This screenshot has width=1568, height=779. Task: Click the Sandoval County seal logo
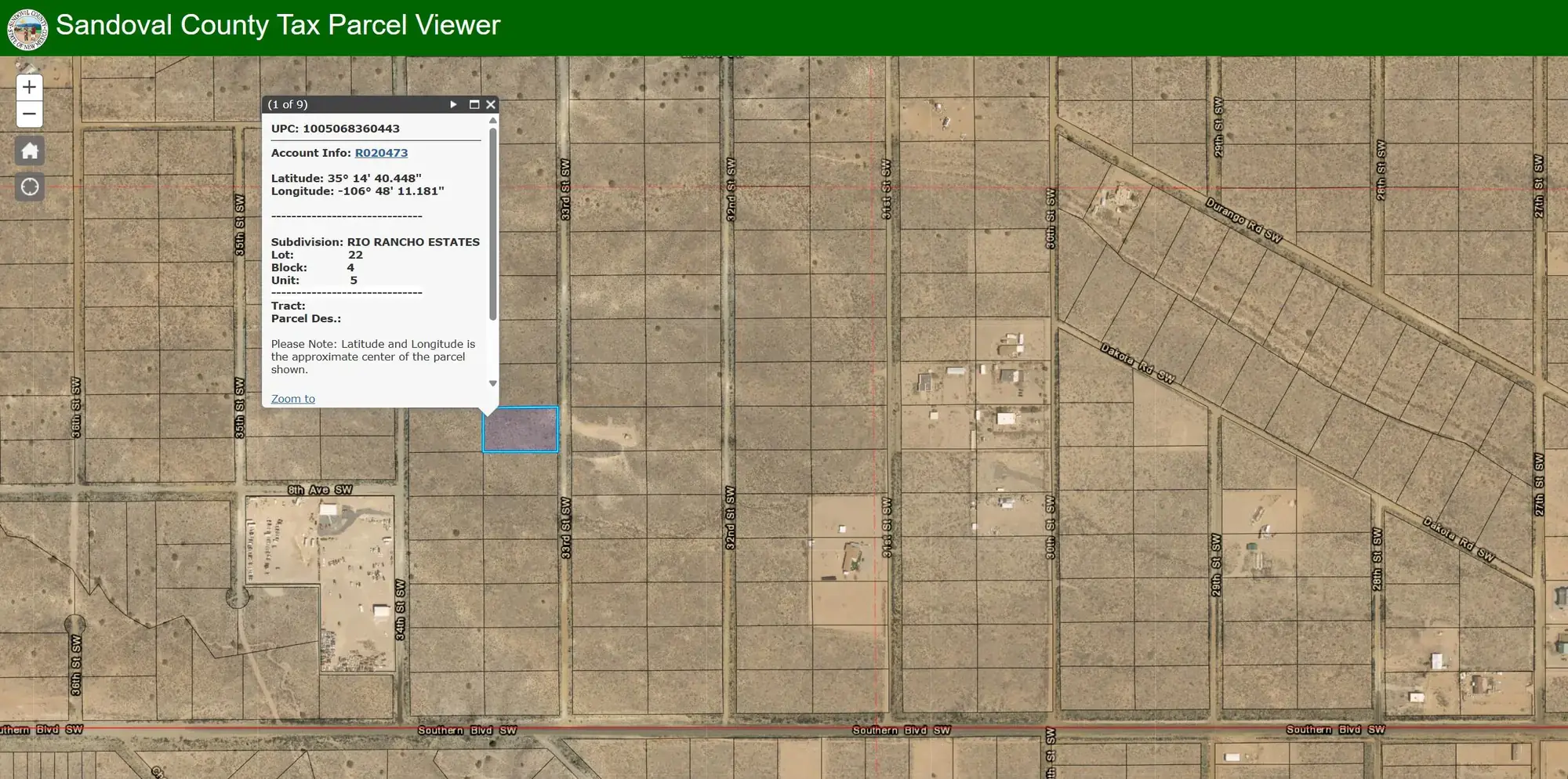(x=27, y=28)
